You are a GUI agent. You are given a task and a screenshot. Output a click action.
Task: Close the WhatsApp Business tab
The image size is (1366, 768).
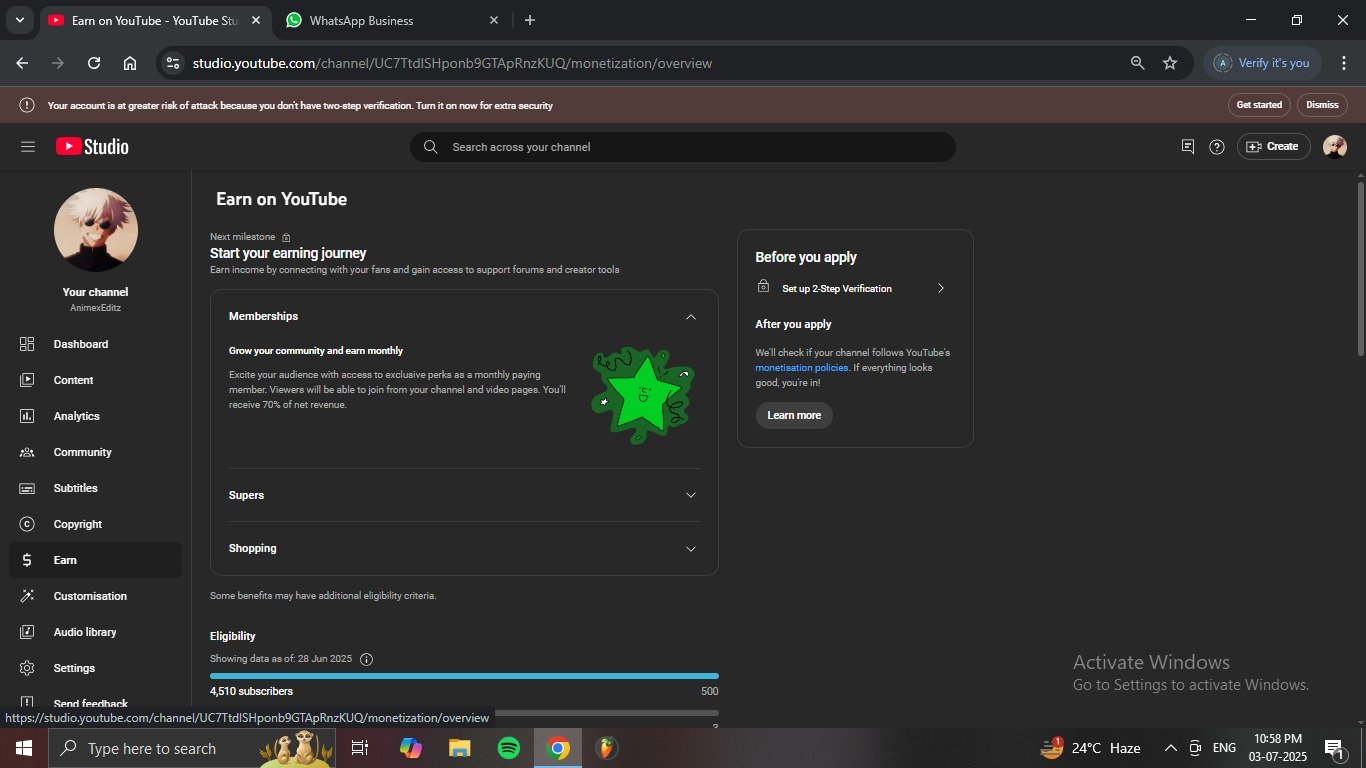click(494, 20)
